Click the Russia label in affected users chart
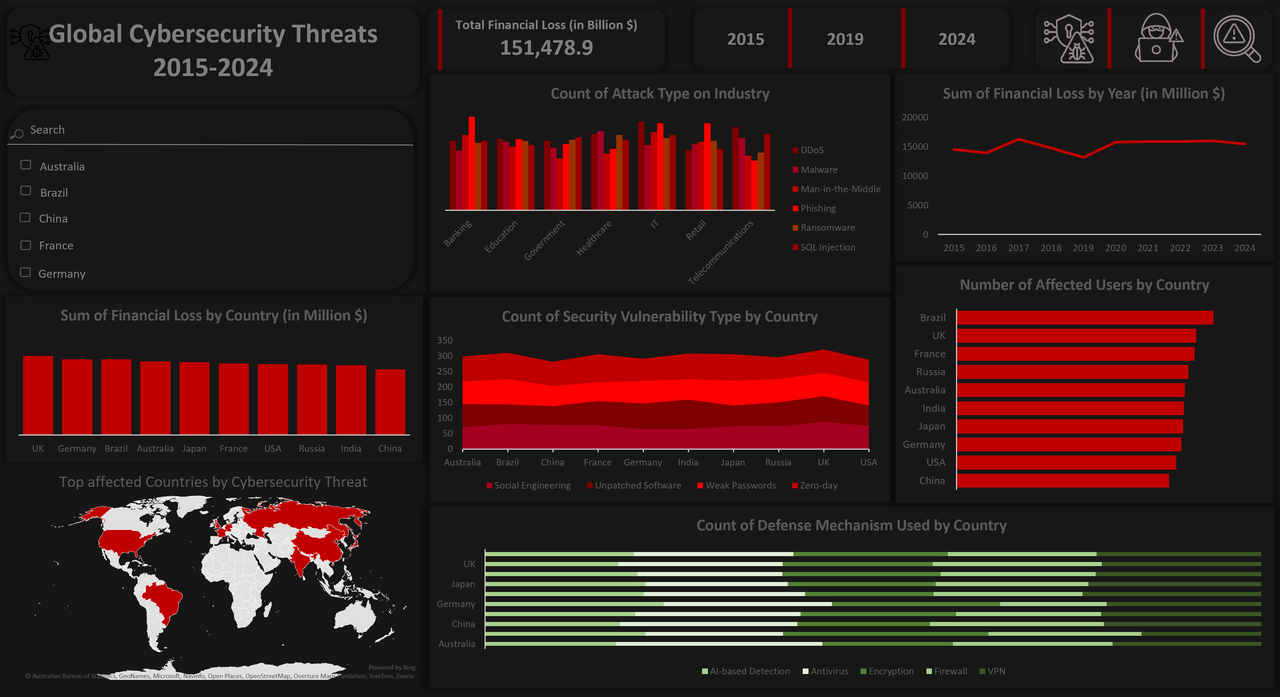The height and width of the screenshot is (697, 1280). [931, 372]
